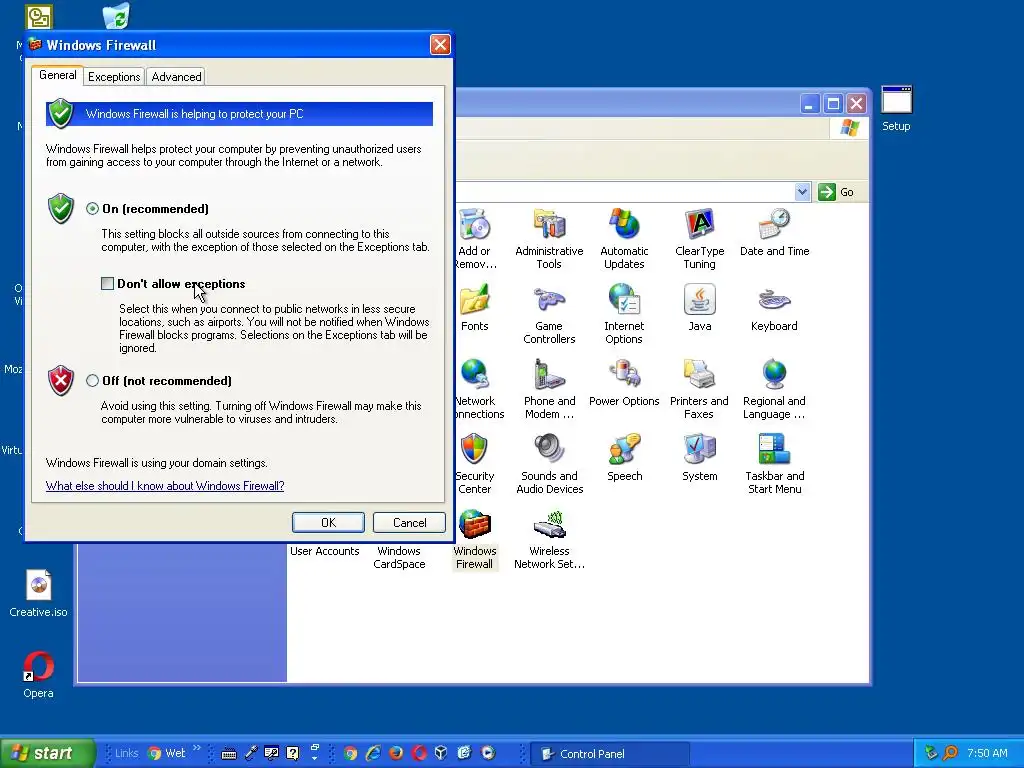
Task: Click the taskbar clock showing 7:50 AM
Action: [x=987, y=753]
